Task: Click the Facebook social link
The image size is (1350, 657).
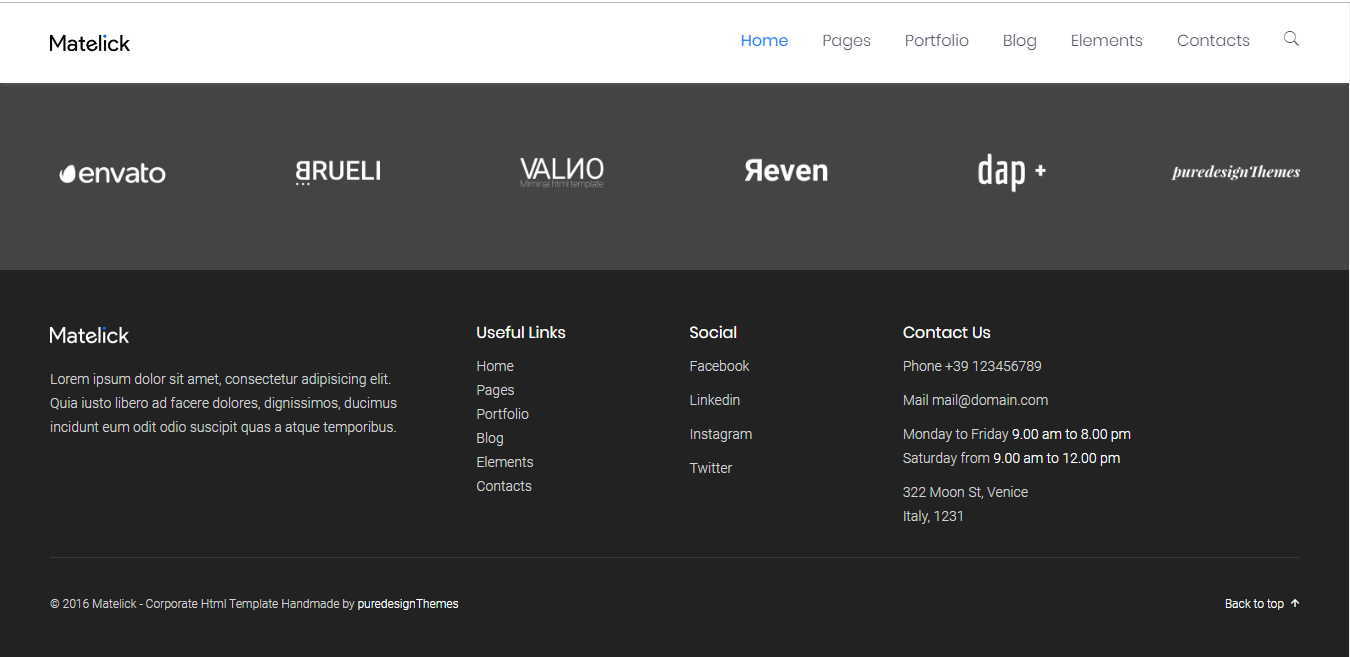Action: 719,366
